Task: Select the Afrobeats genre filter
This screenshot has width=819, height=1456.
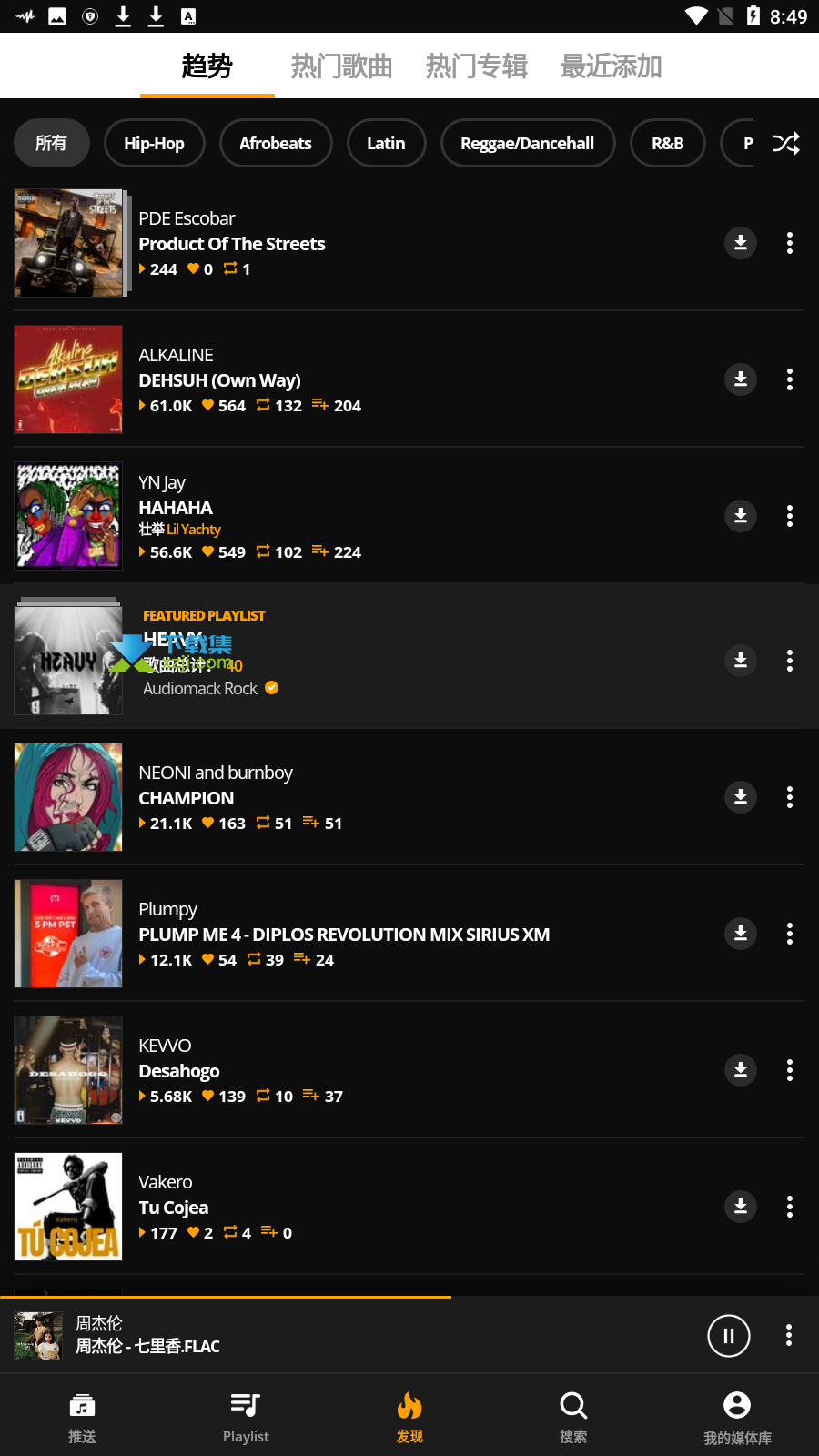Action: click(x=276, y=143)
